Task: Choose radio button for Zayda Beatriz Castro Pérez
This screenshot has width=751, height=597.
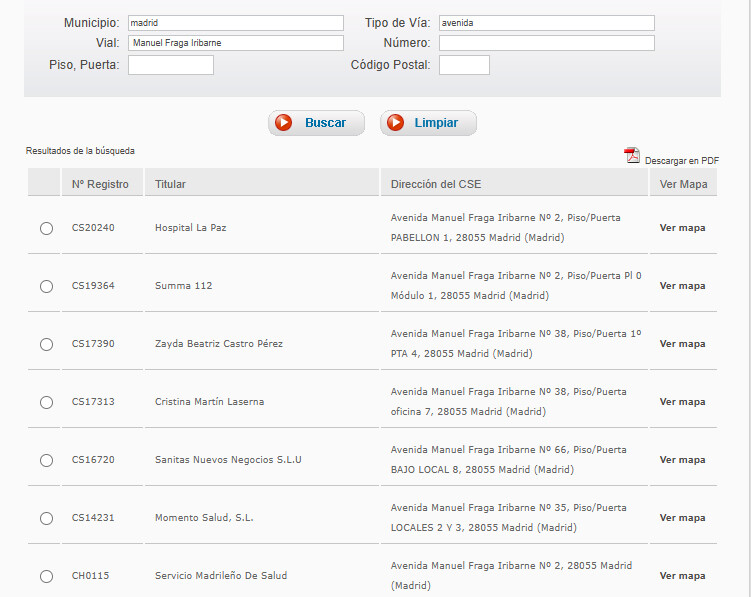Action: 46,344
